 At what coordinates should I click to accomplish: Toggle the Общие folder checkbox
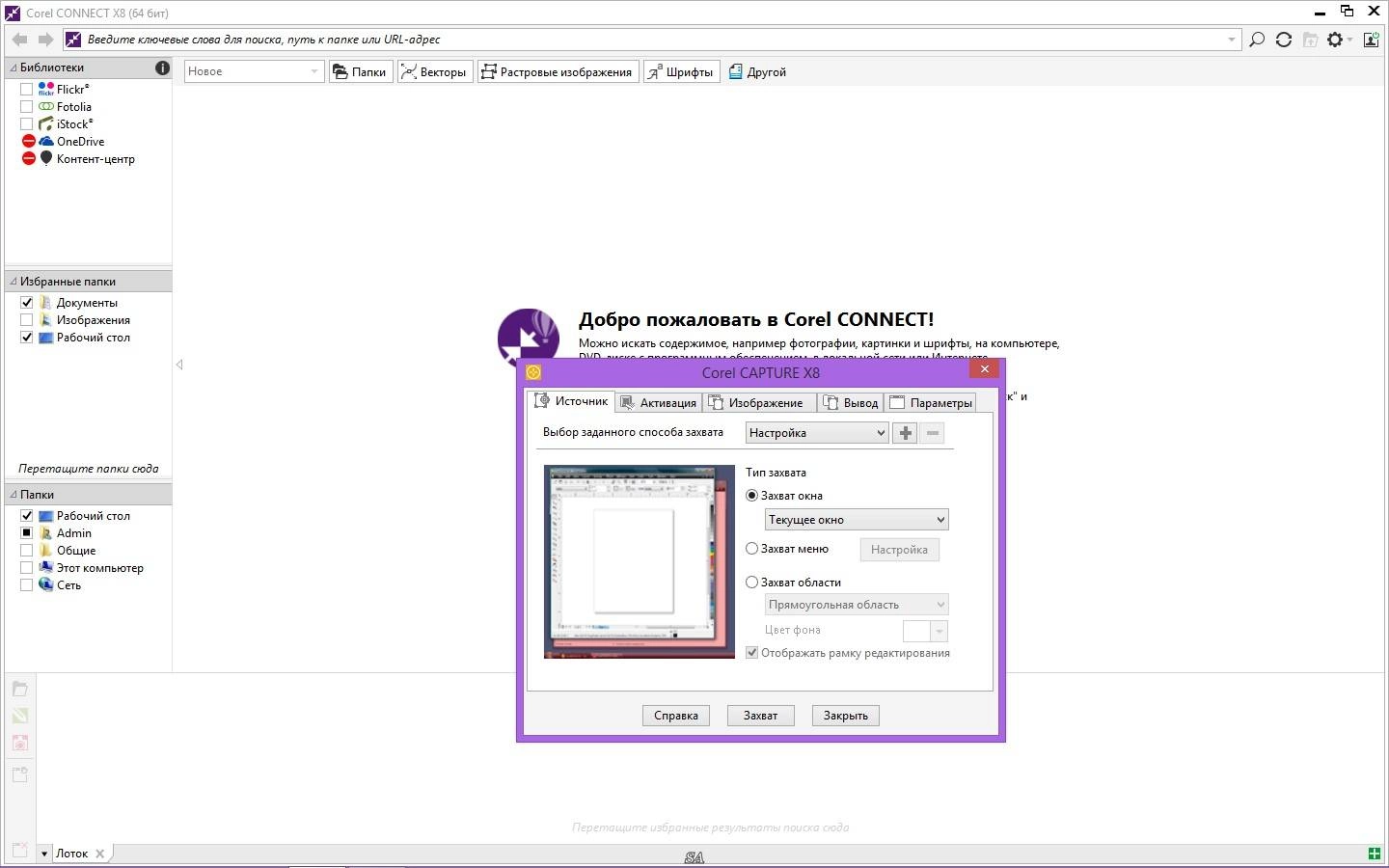[x=26, y=550]
